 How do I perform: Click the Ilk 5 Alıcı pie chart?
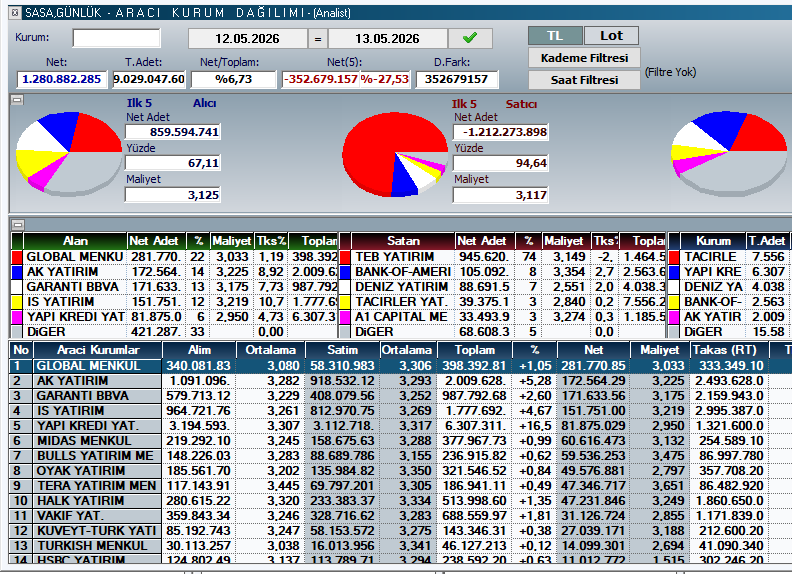click(x=69, y=153)
